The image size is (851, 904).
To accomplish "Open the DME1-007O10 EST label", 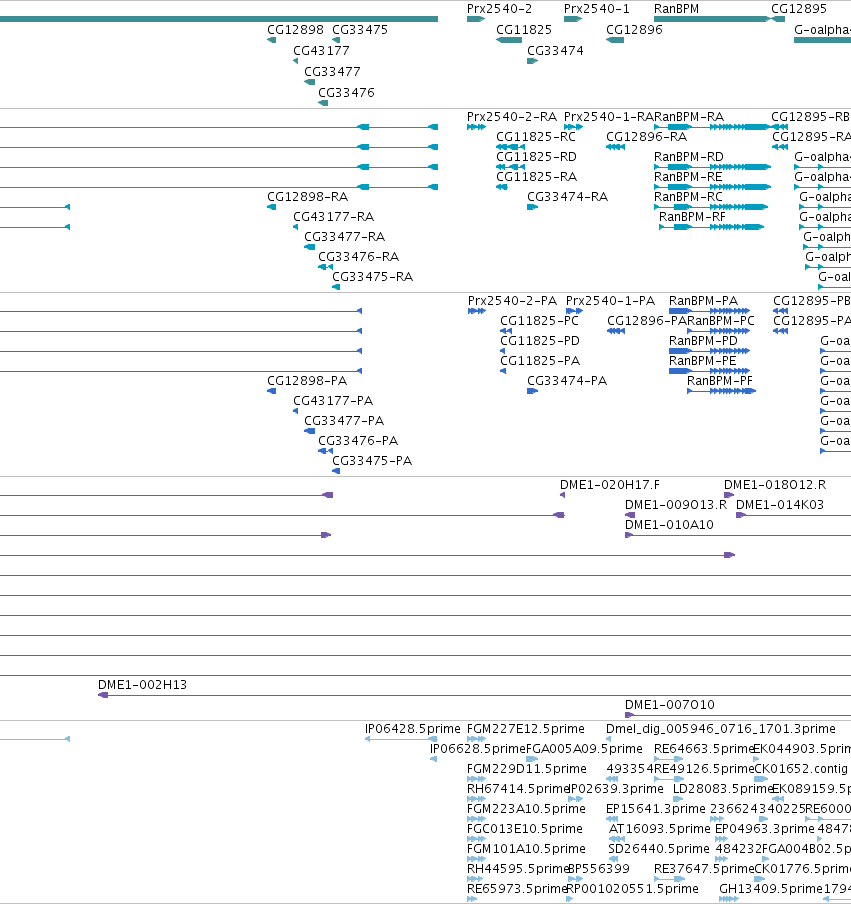I will pos(670,705).
